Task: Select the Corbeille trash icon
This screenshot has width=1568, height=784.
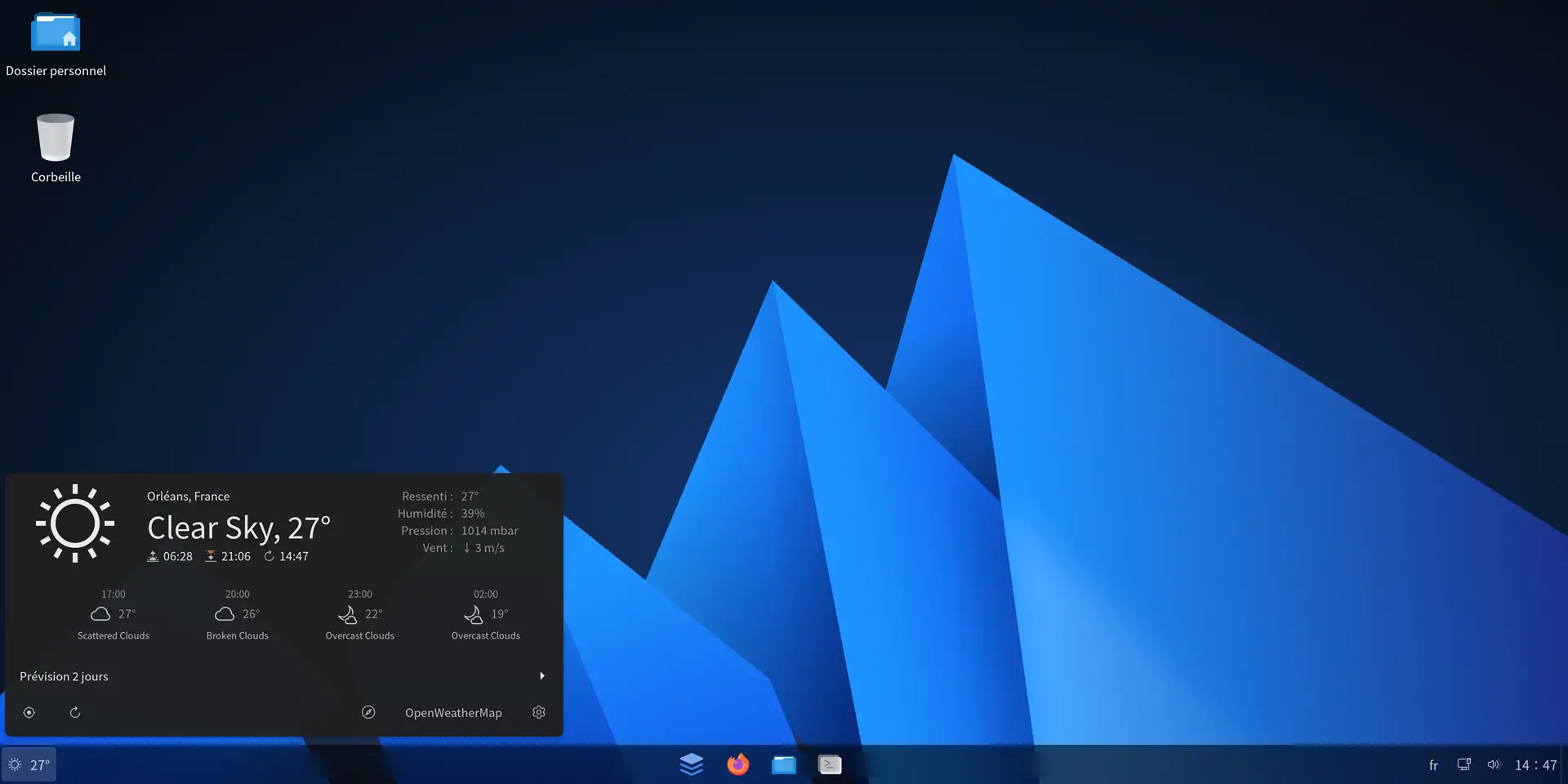Action: (56, 137)
